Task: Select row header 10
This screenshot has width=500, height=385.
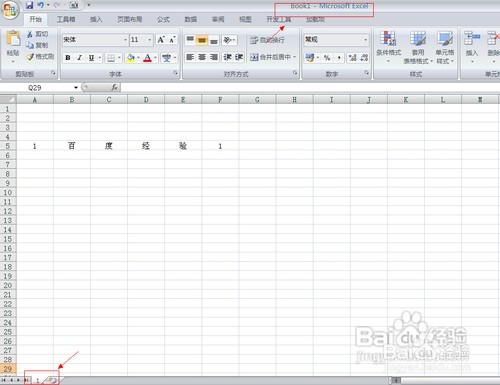Action: tap(8, 192)
